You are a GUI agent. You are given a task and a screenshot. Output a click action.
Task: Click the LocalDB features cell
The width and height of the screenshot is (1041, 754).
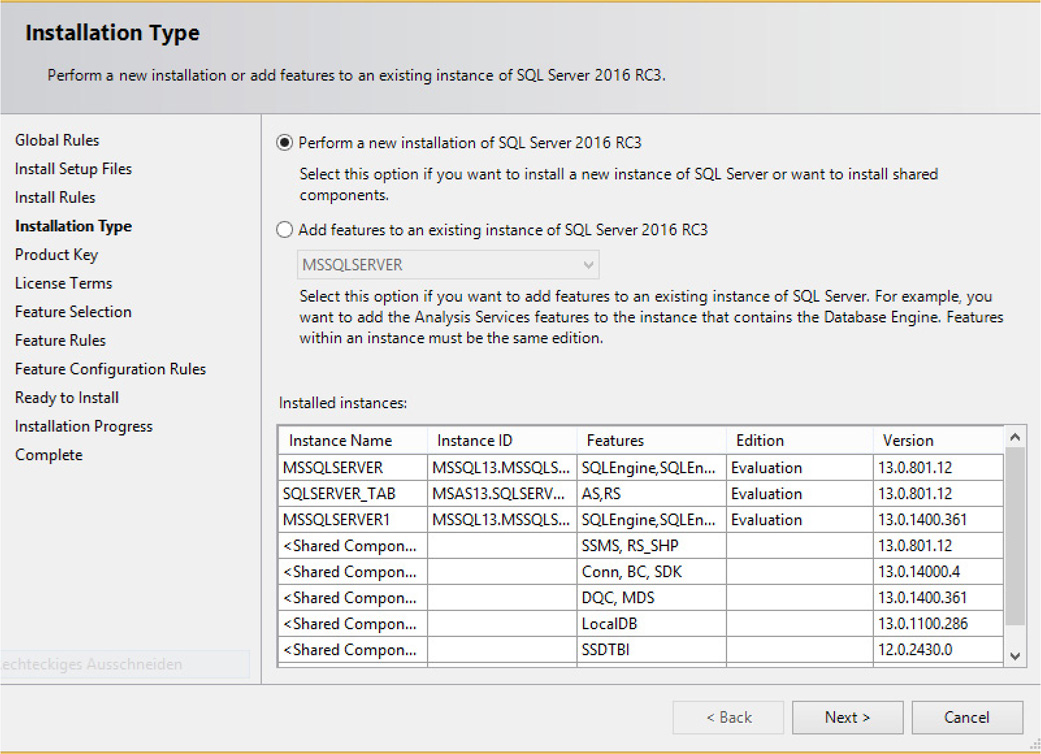[x=652, y=623]
